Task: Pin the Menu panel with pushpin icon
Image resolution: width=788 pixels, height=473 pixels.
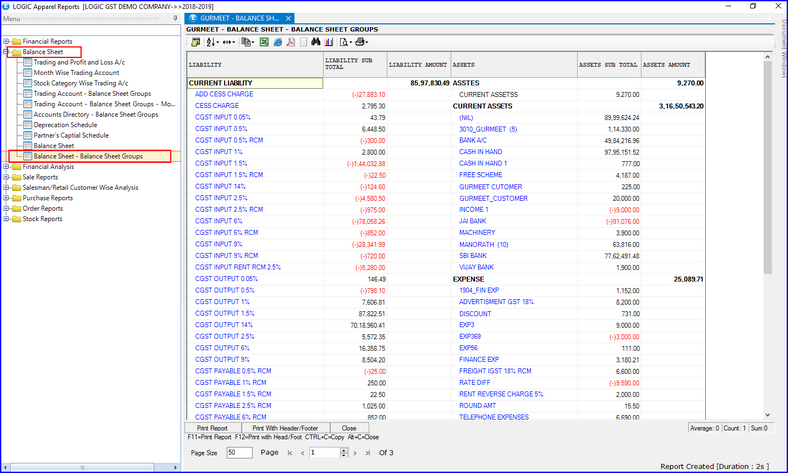Action: click(x=175, y=19)
